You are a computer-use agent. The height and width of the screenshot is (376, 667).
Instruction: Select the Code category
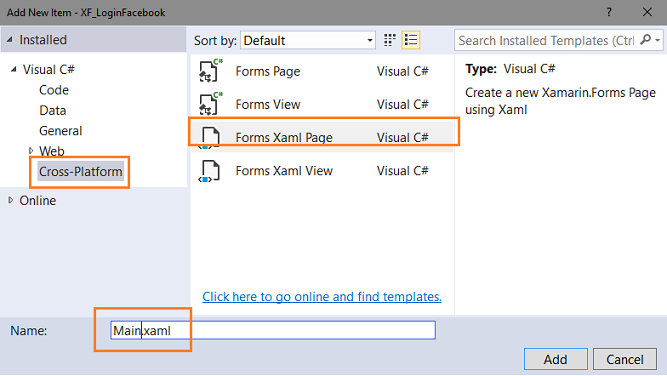point(54,90)
